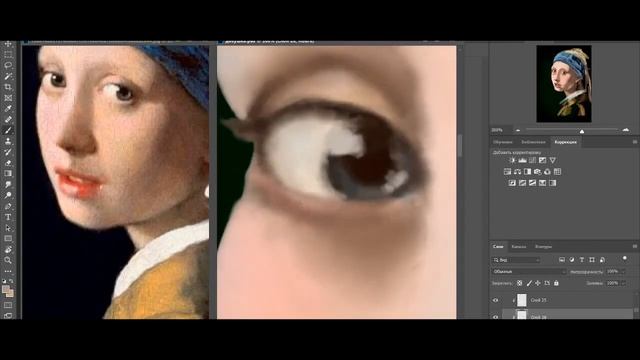
Task: Select the Healing Brush tool
Action: point(8,120)
